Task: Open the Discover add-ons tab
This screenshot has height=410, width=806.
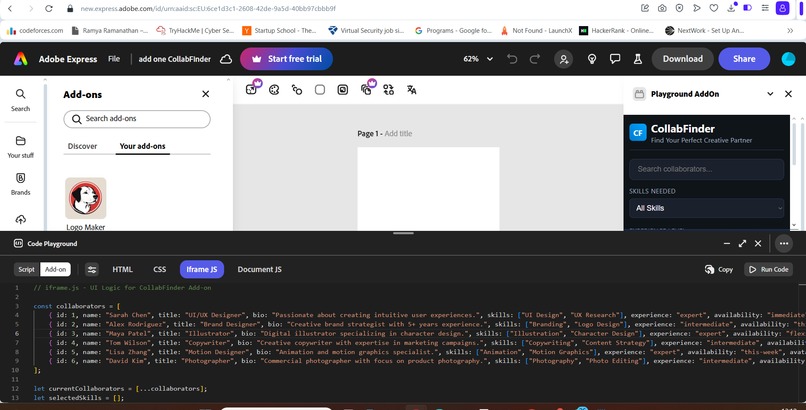Action: pos(82,146)
